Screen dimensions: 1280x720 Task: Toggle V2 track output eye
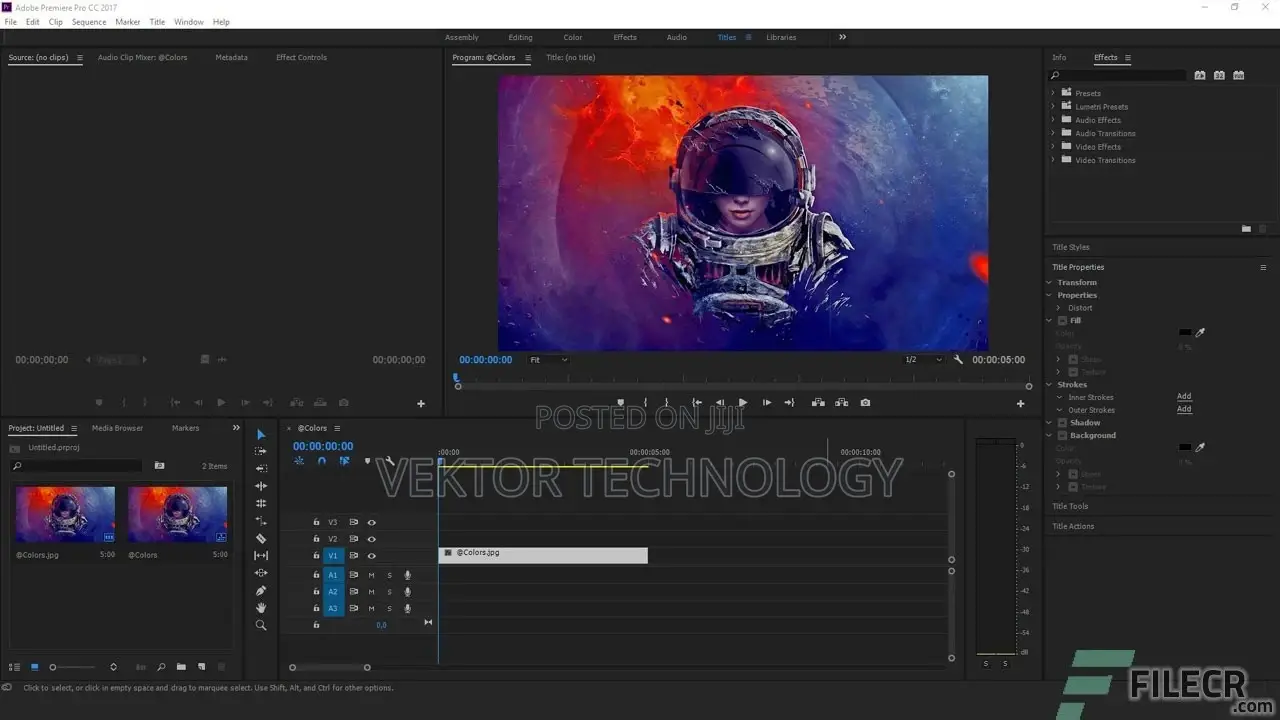click(x=372, y=539)
